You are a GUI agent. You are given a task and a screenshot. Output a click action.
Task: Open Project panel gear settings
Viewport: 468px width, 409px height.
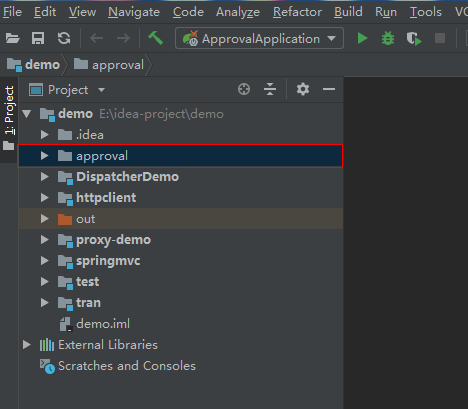click(303, 89)
